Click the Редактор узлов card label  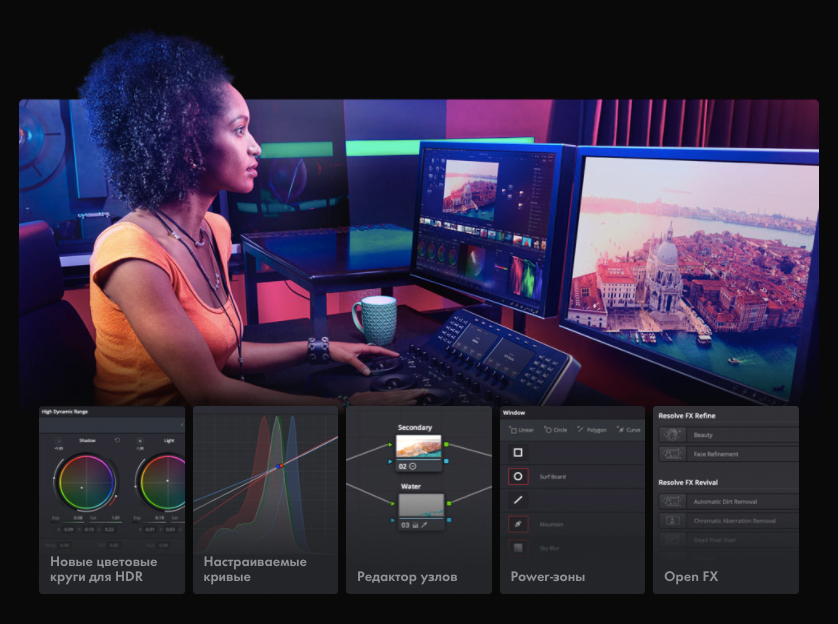pyautogui.click(x=407, y=577)
